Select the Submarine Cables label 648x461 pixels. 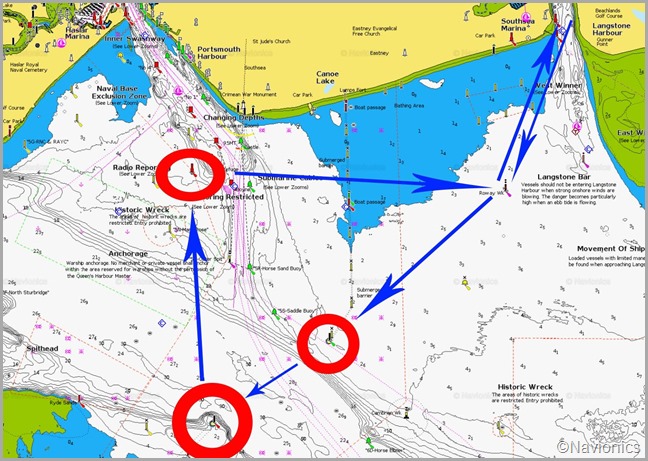[290, 178]
